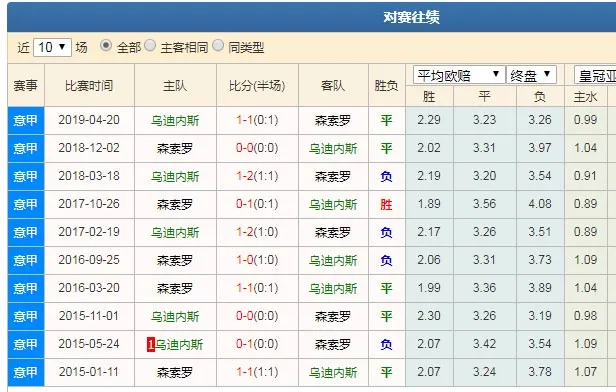Open 森索罗 home team on 2015-01-11
Viewport: 616px width, 392px height.
coord(175,372)
